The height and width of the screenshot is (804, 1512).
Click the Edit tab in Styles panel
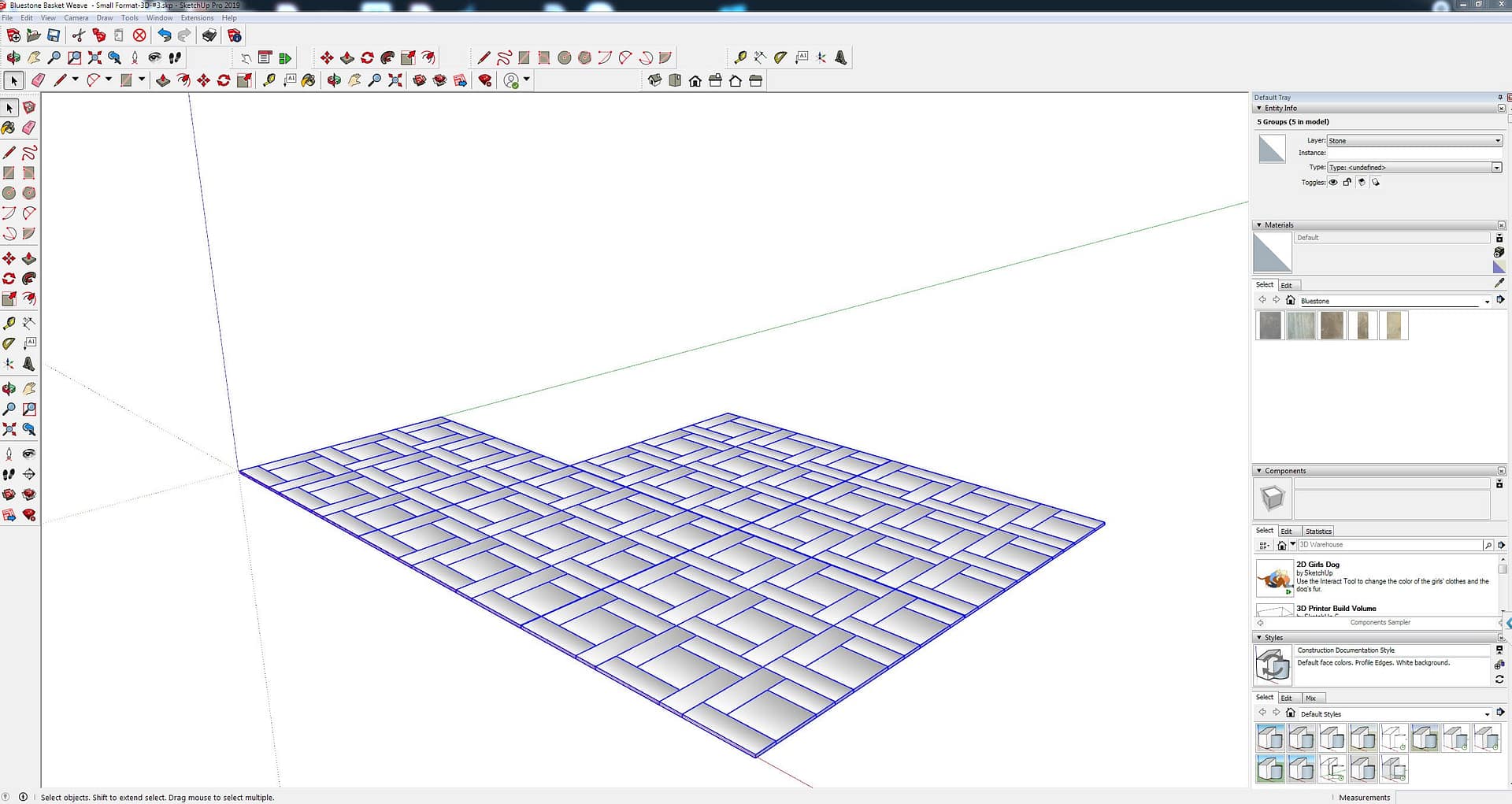coord(1286,698)
